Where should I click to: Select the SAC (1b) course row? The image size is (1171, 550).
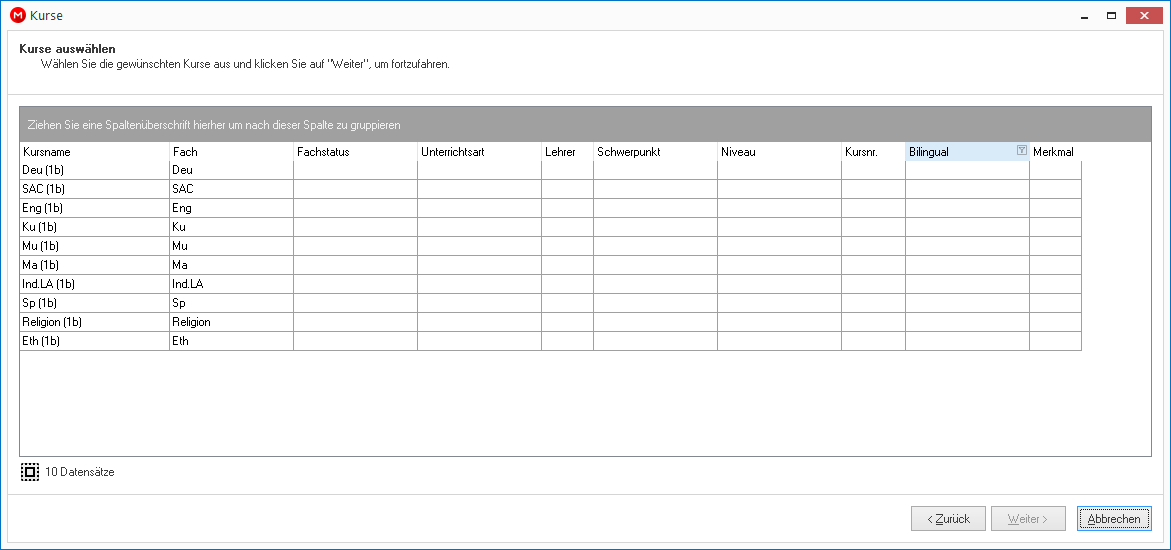(x=550, y=189)
